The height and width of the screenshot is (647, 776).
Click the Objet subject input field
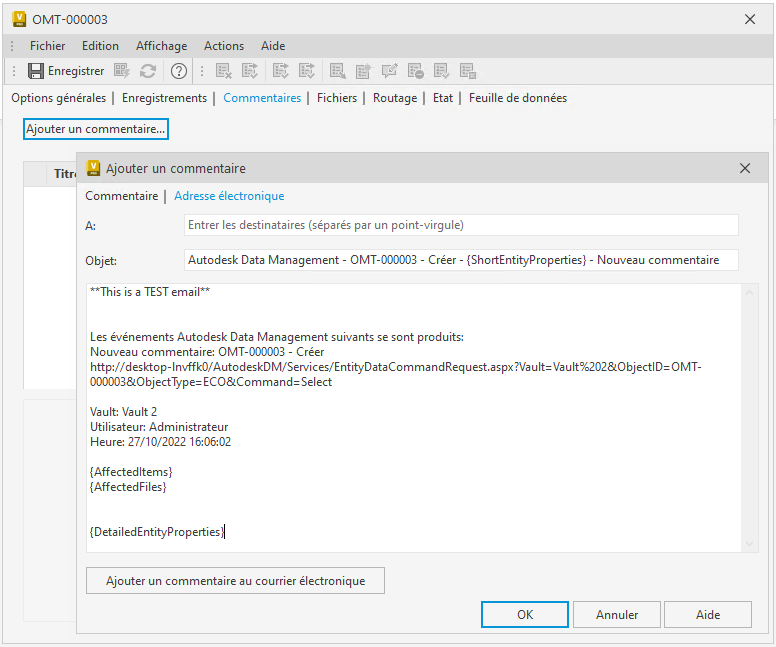click(x=461, y=260)
